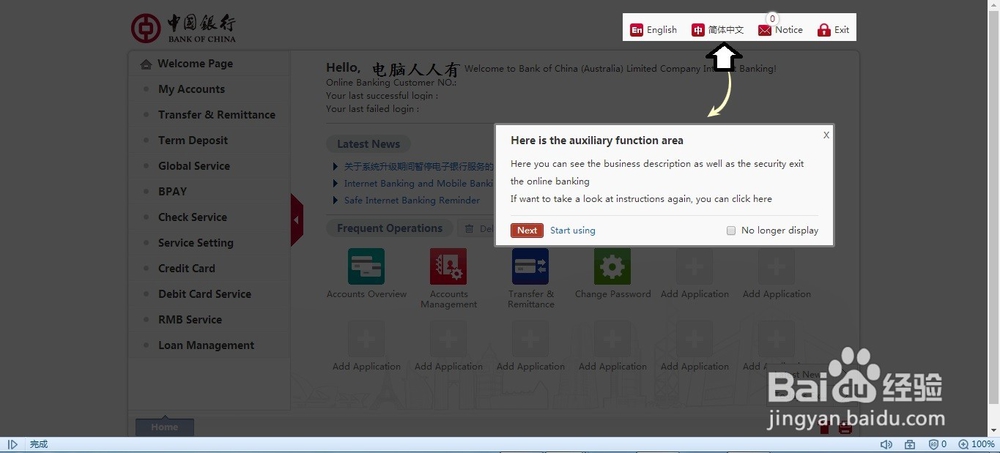Open Accounts Overview application icon
The image size is (1000, 453).
366,266
